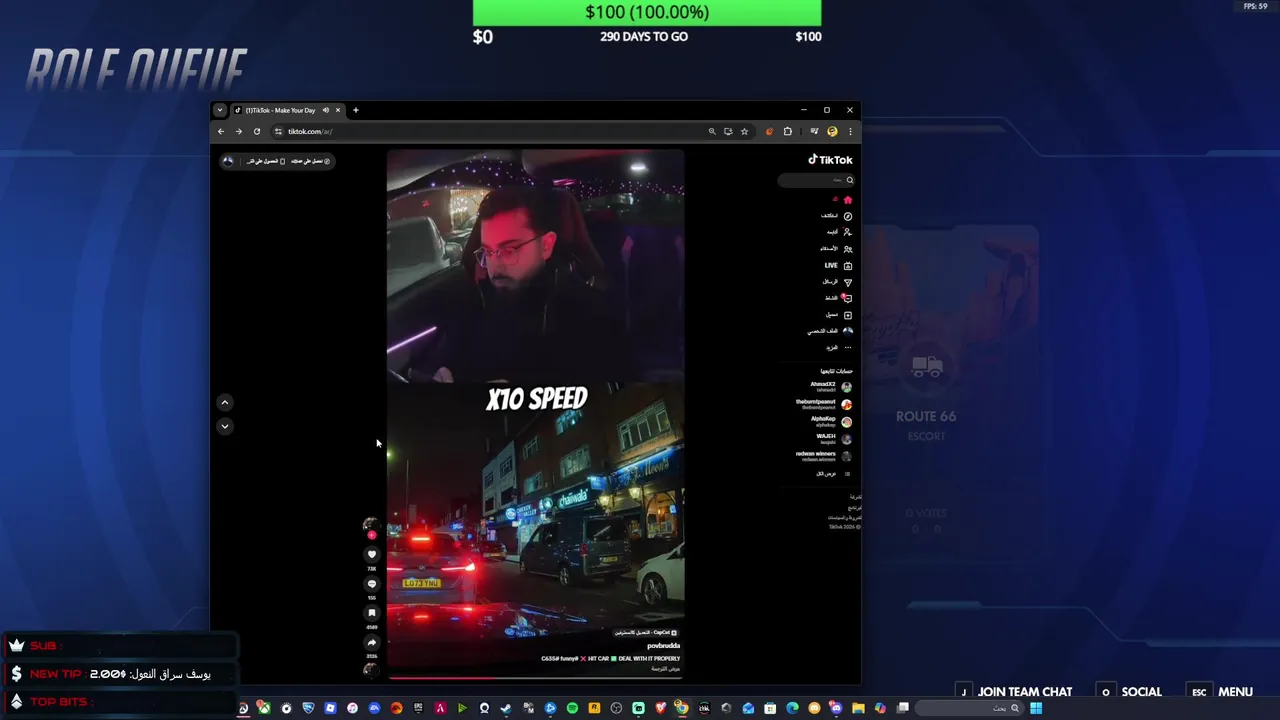Open the povbrudda creator name

tap(663, 646)
